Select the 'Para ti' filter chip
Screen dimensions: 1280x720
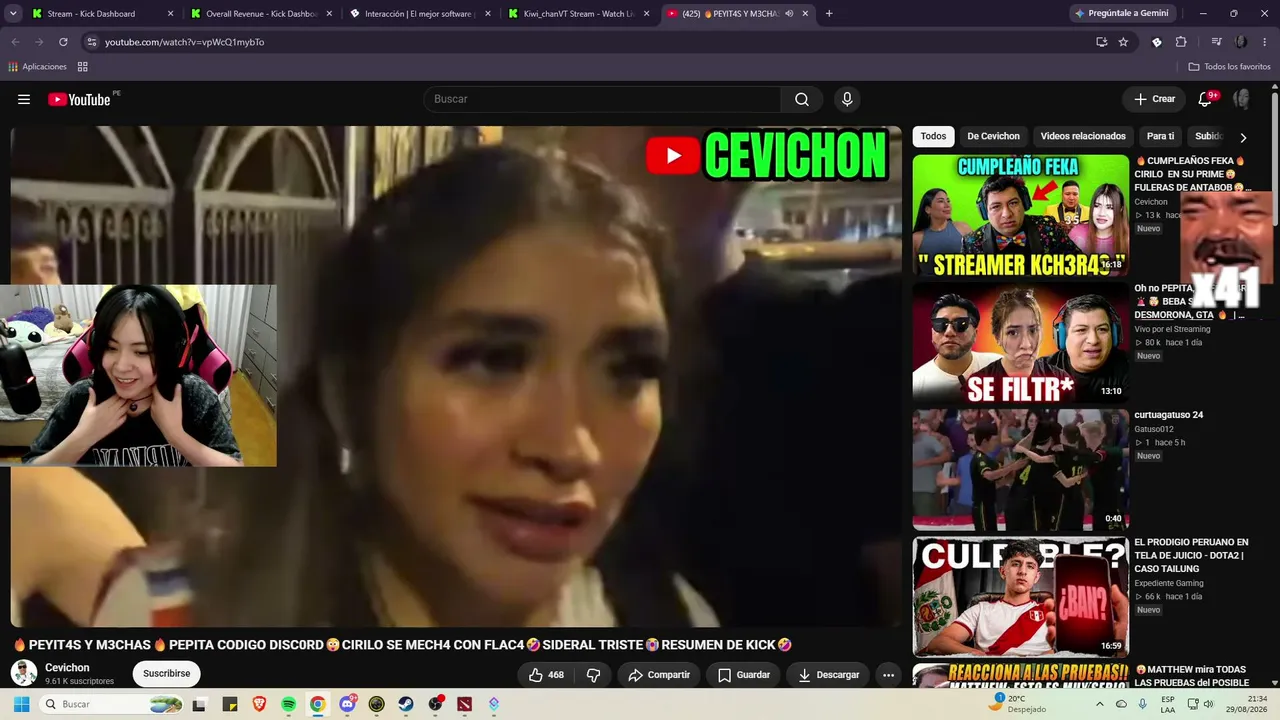click(x=1160, y=136)
